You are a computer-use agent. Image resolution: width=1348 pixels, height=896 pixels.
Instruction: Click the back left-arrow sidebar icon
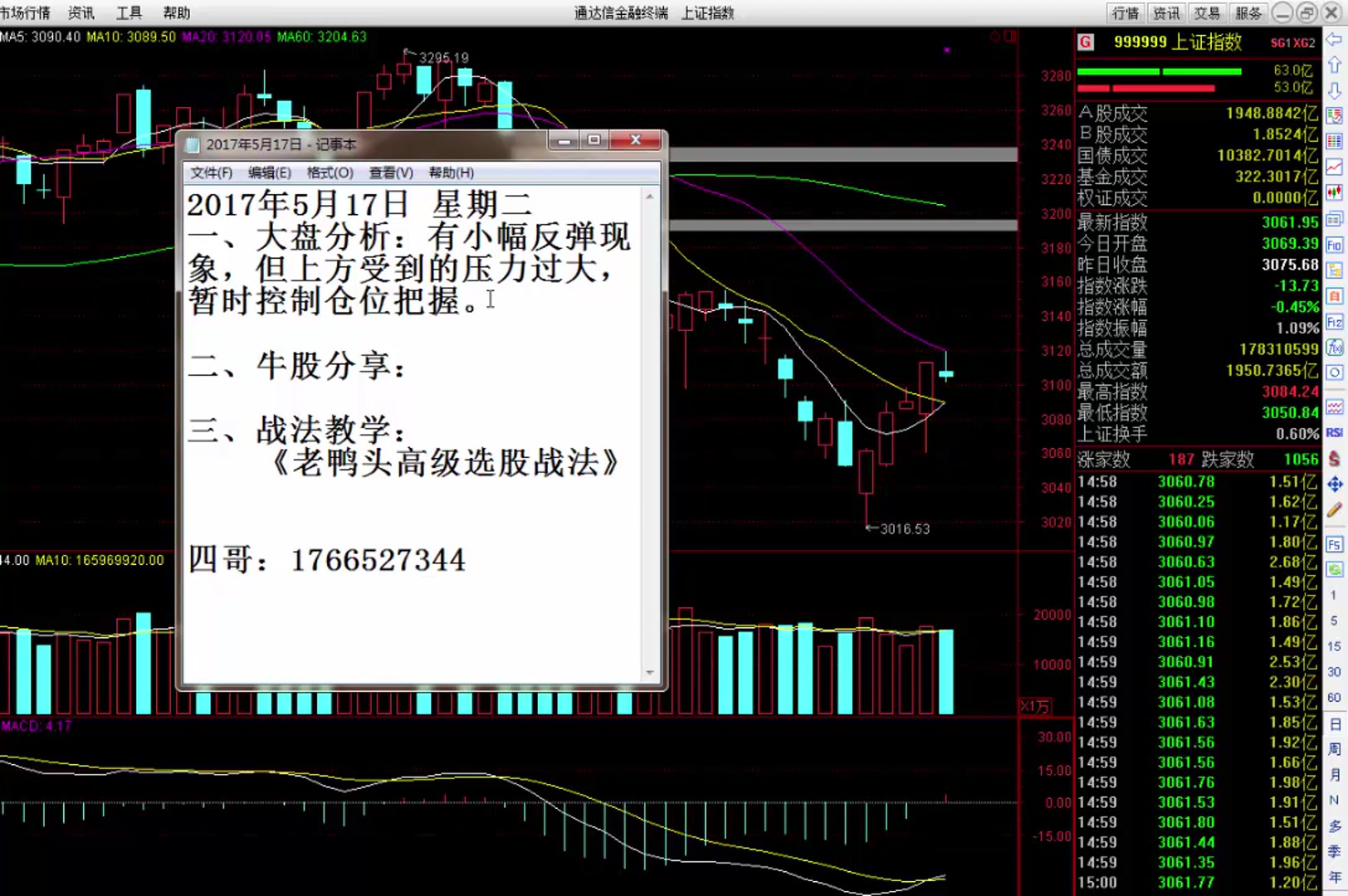1335,40
